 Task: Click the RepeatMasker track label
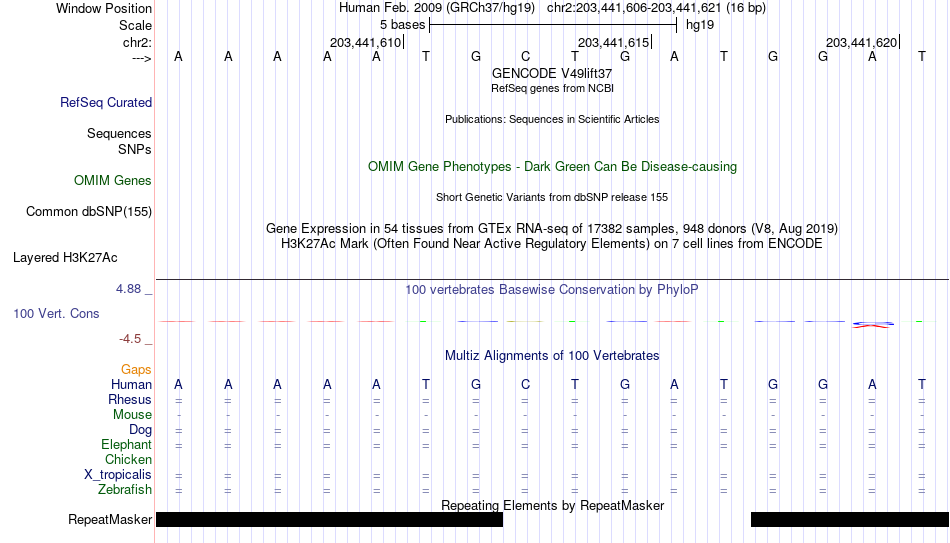pyautogui.click(x=110, y=519)
